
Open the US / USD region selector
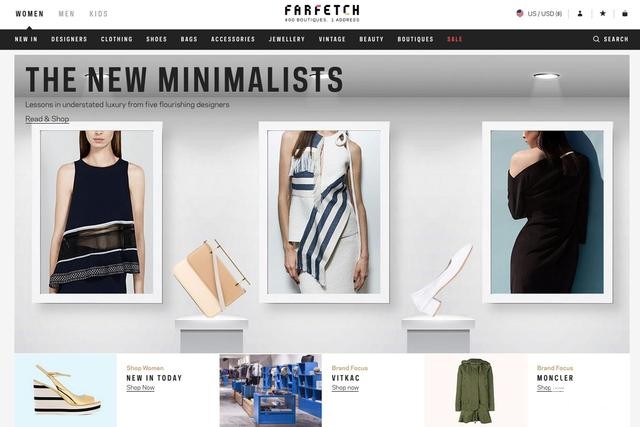click(x=539, y=13)
